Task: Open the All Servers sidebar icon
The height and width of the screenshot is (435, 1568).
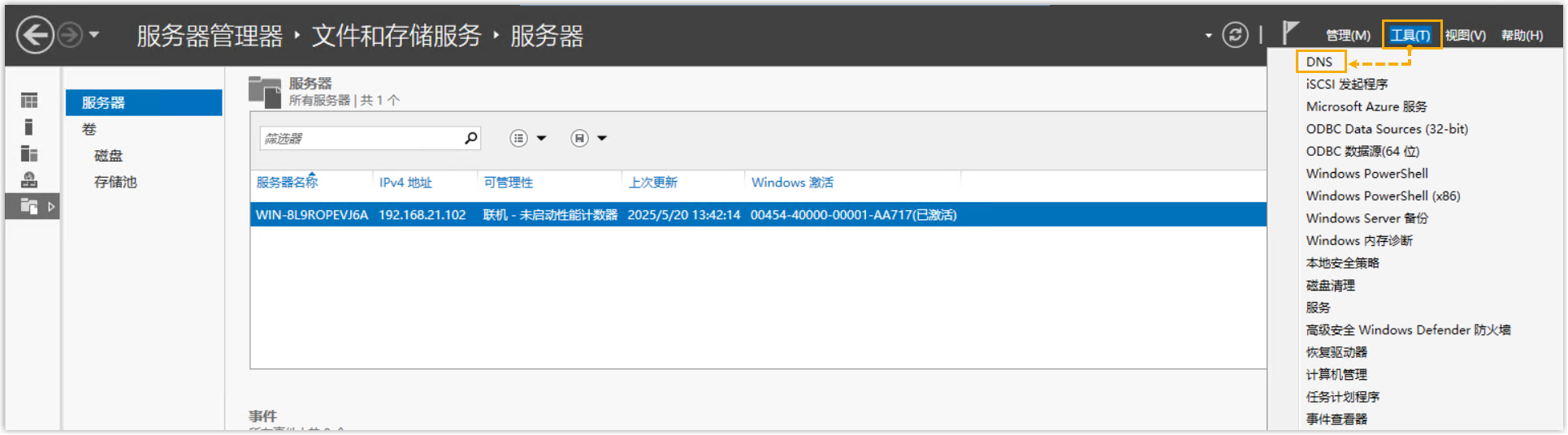Action: pyautogui.click(x=29, y=154)
